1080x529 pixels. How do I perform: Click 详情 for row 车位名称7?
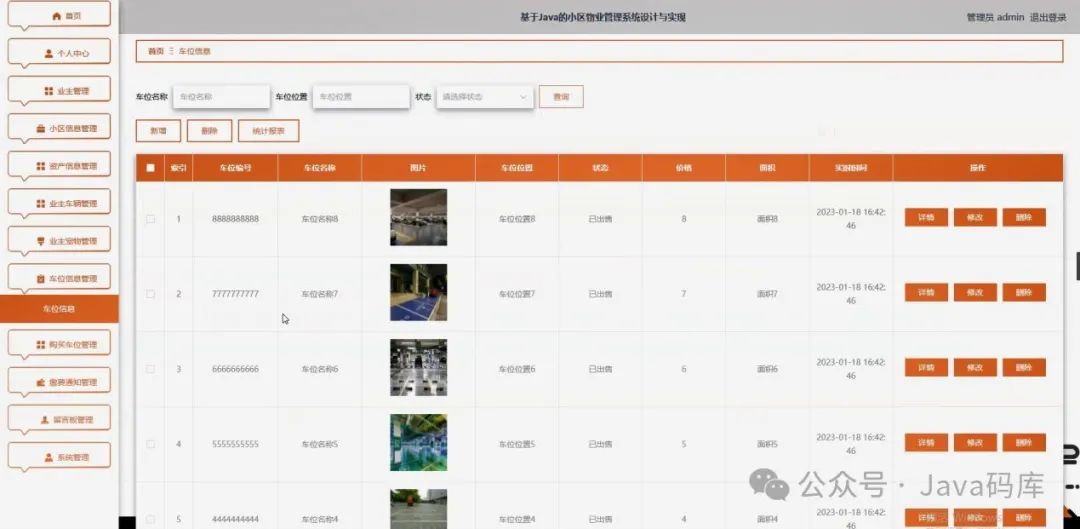pos(926,293)
